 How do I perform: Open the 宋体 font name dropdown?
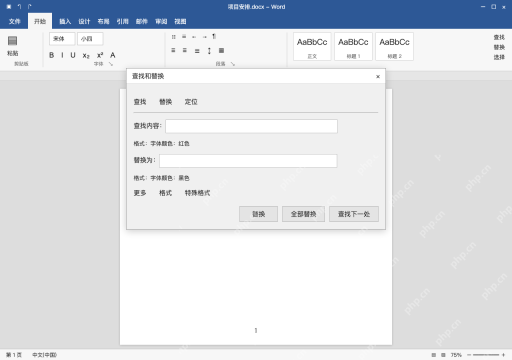coord(62,39)
